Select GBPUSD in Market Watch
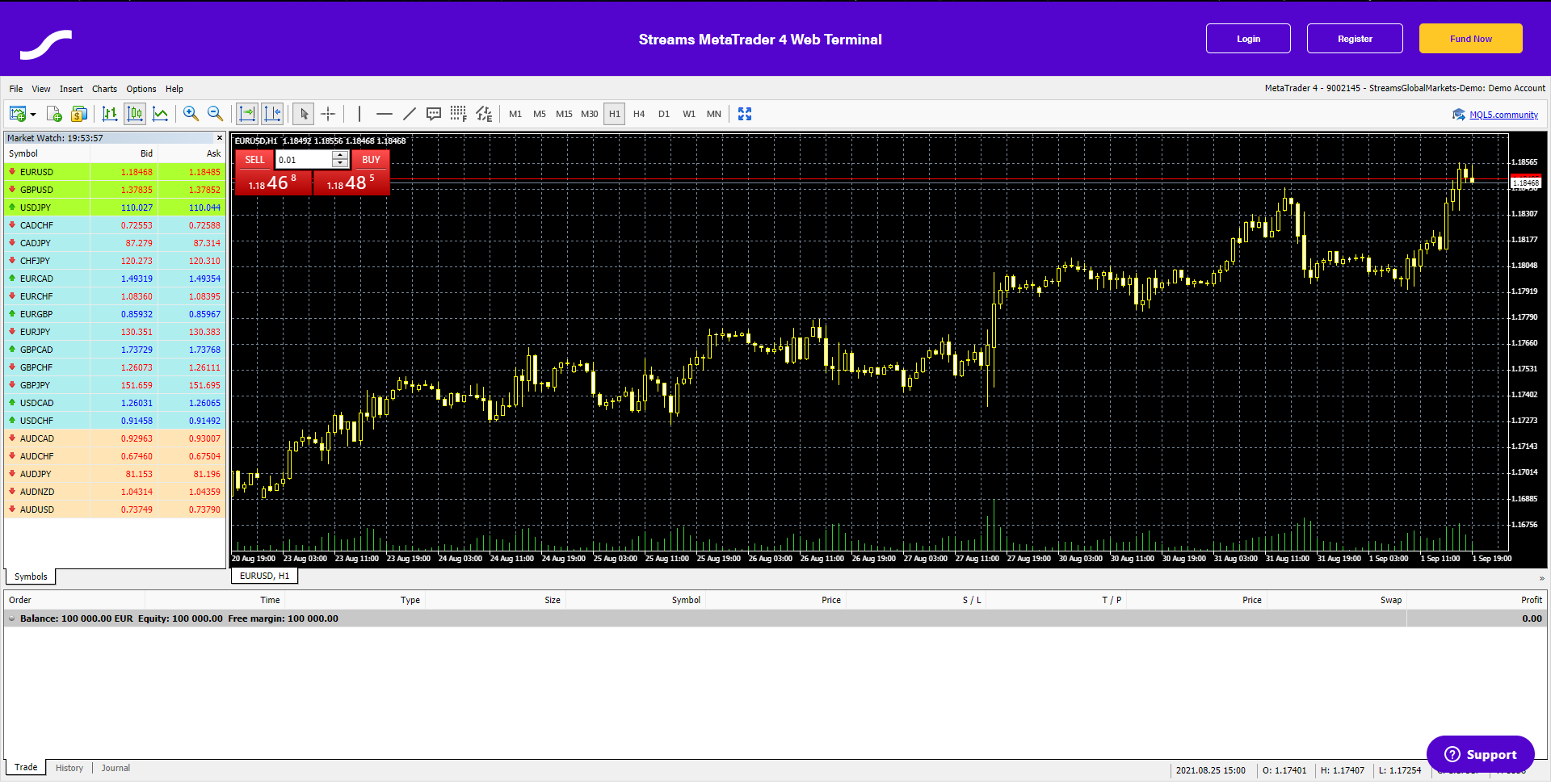 click(x=115, y=190)
